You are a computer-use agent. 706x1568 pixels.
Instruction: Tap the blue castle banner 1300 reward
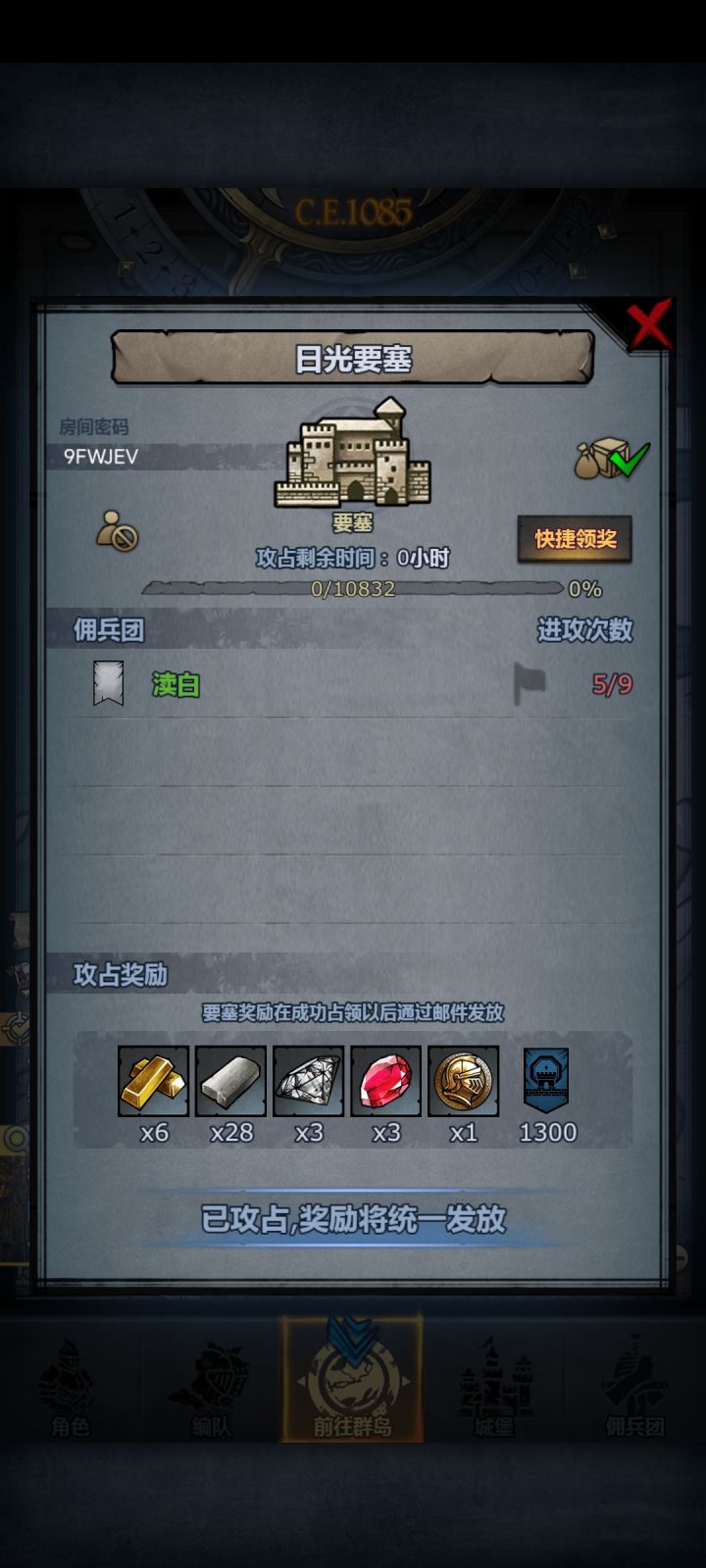[x=546, y=1080]
